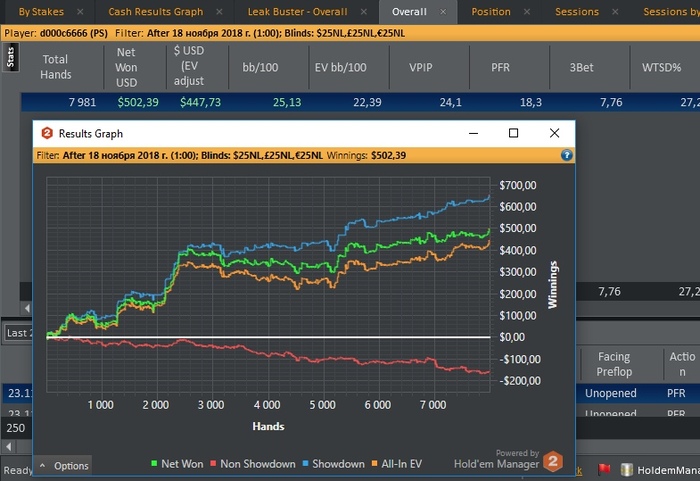Select the Overall tab
The height and width of the screenshot is (481, 700).
[409, 12]
